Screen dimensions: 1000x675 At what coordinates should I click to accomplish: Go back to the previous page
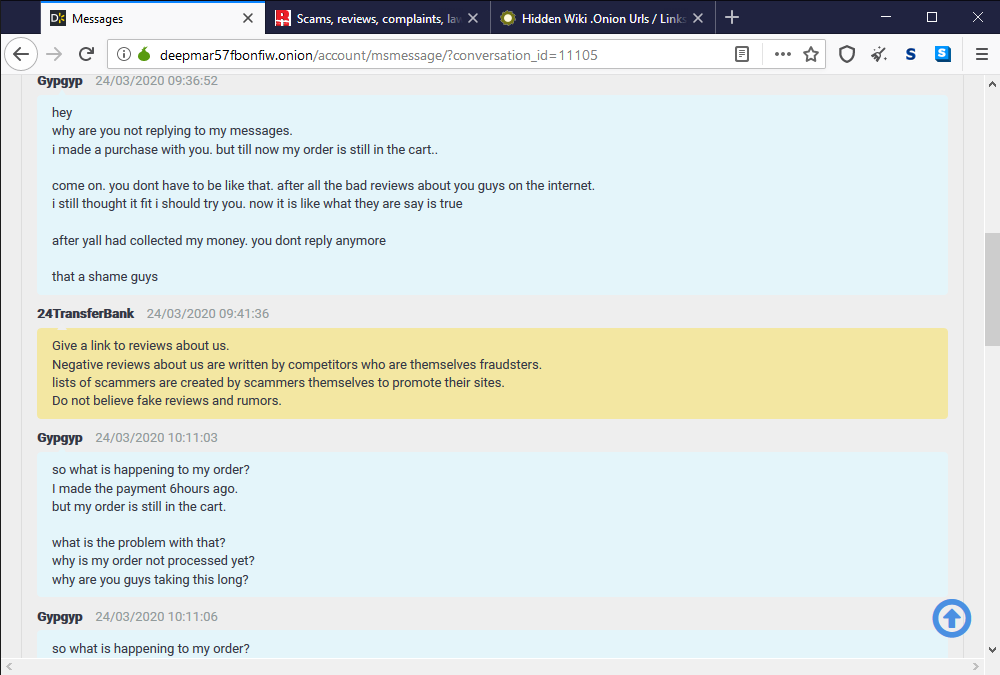point(21,54)
